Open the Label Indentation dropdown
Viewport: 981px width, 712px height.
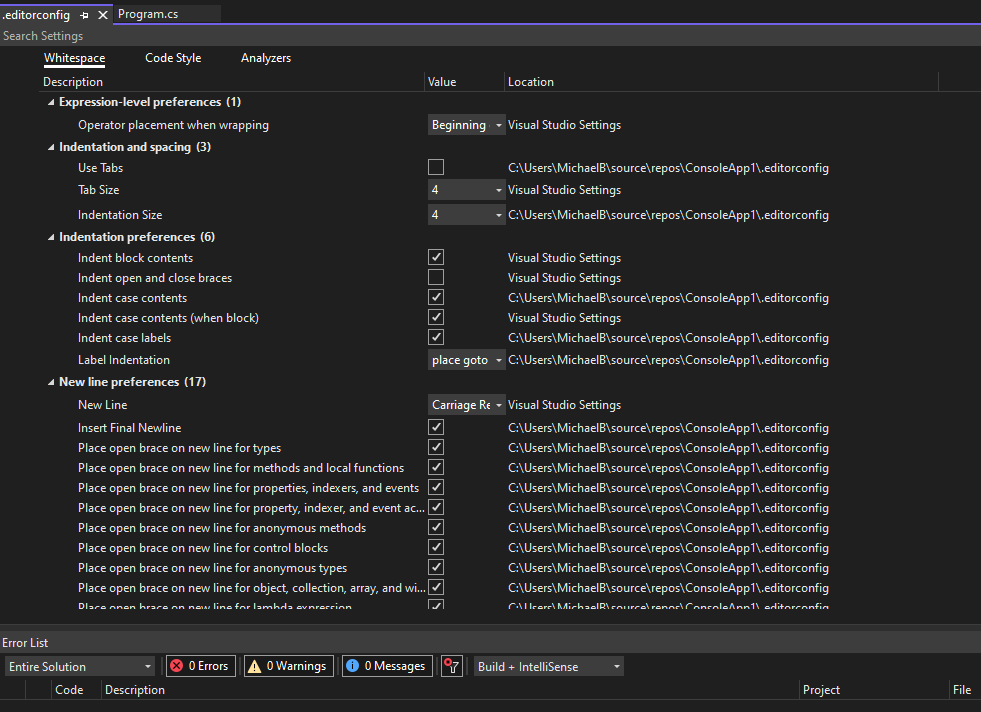coord(466,360)
